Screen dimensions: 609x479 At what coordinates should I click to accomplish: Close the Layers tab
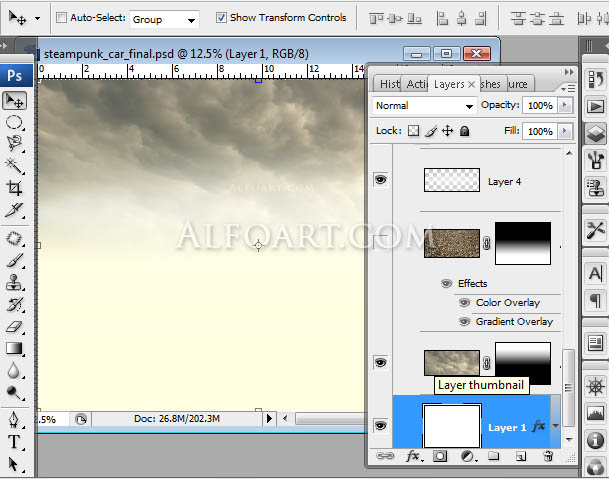pyautogui.click(x=472, y=84)
